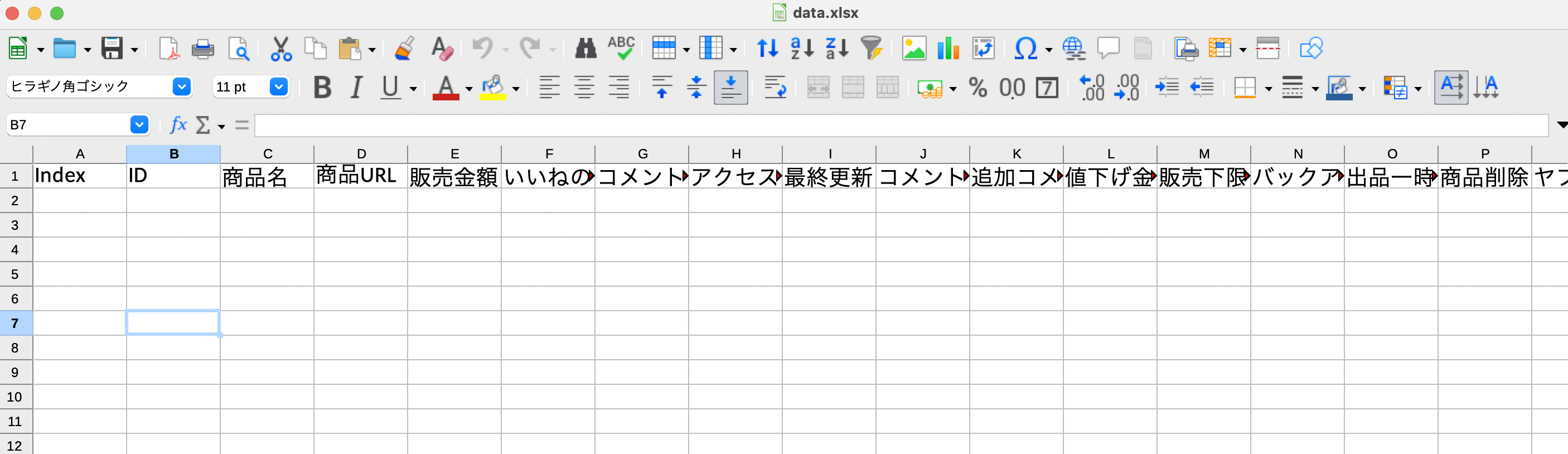Open font size dropdown
1568x454 pixels.
tap(278, 87)
